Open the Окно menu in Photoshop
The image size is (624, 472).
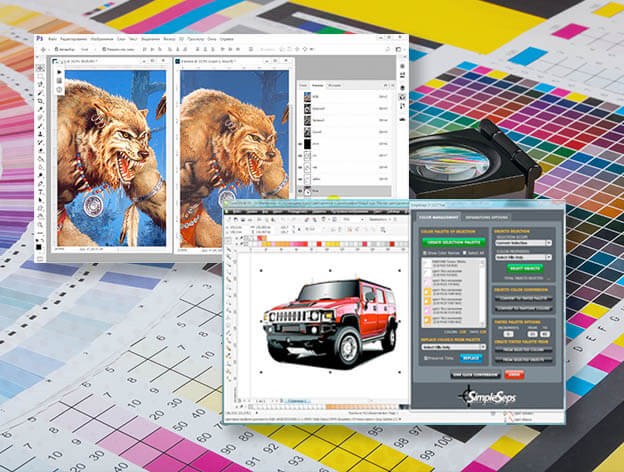212,39
